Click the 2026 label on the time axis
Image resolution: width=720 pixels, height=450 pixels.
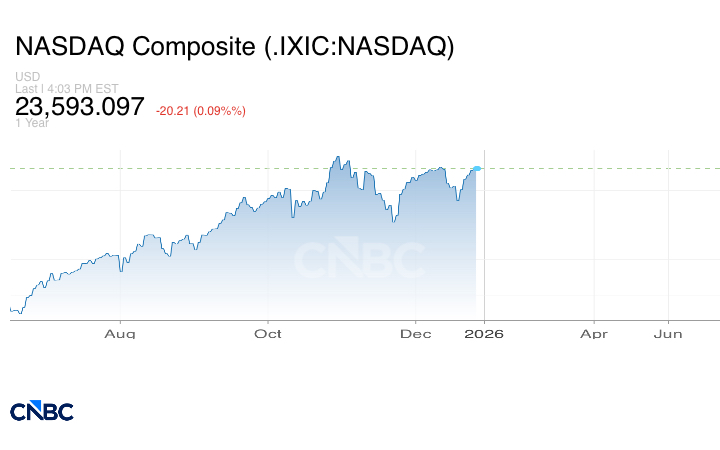[484, 334]
